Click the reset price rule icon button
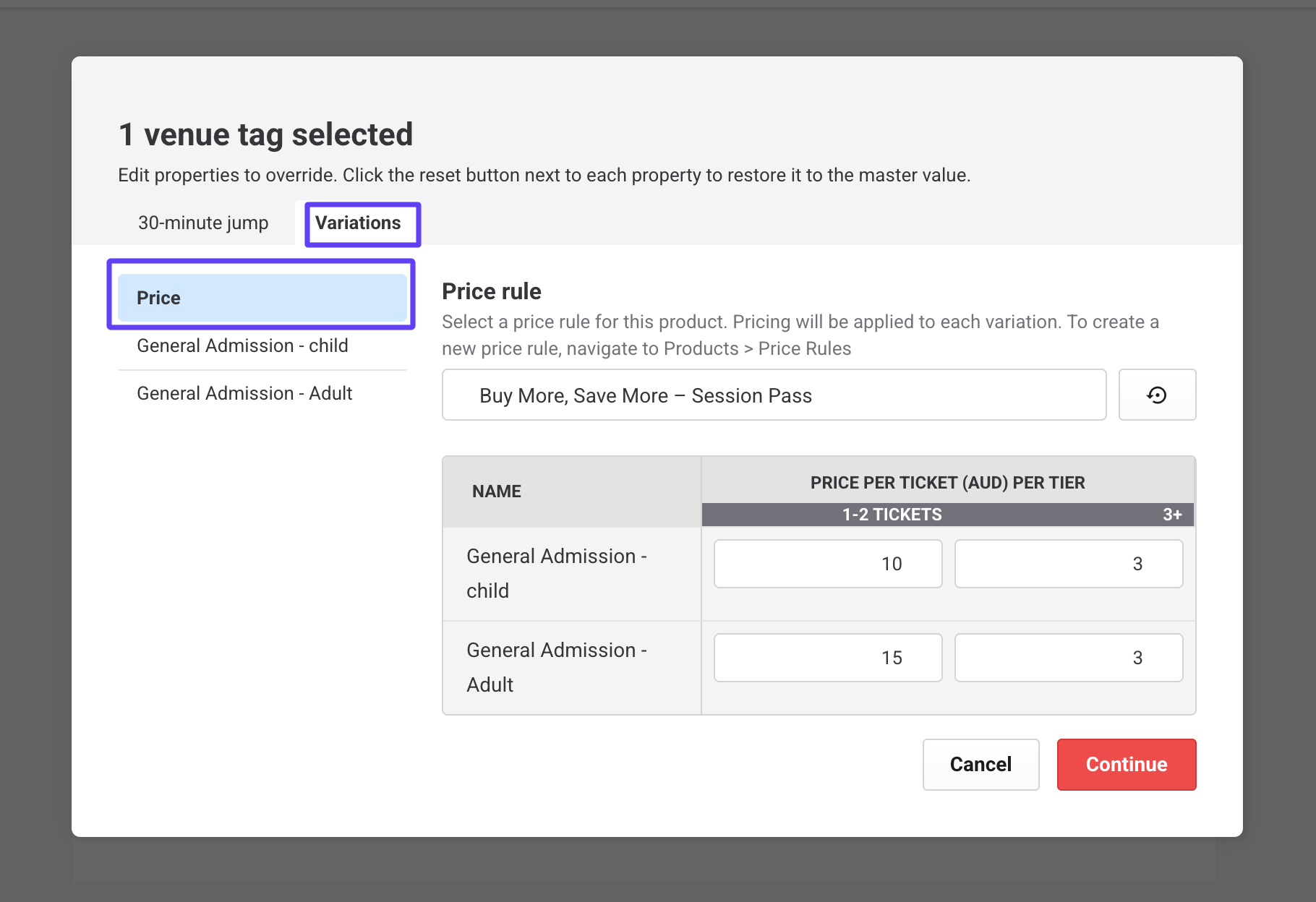 pyautogui.click(x=1156, y=395)
